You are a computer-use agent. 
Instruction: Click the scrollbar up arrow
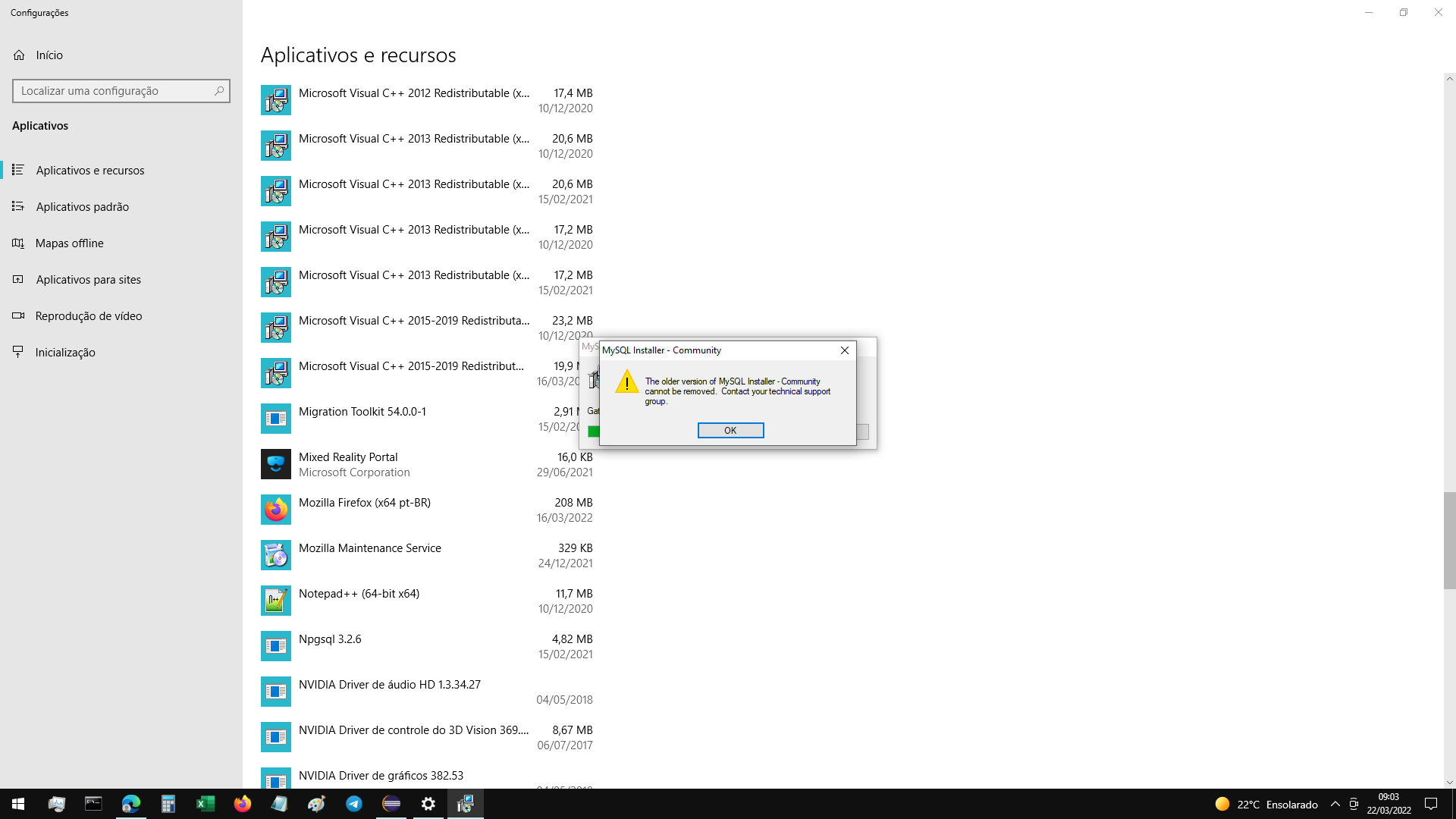1449,78
